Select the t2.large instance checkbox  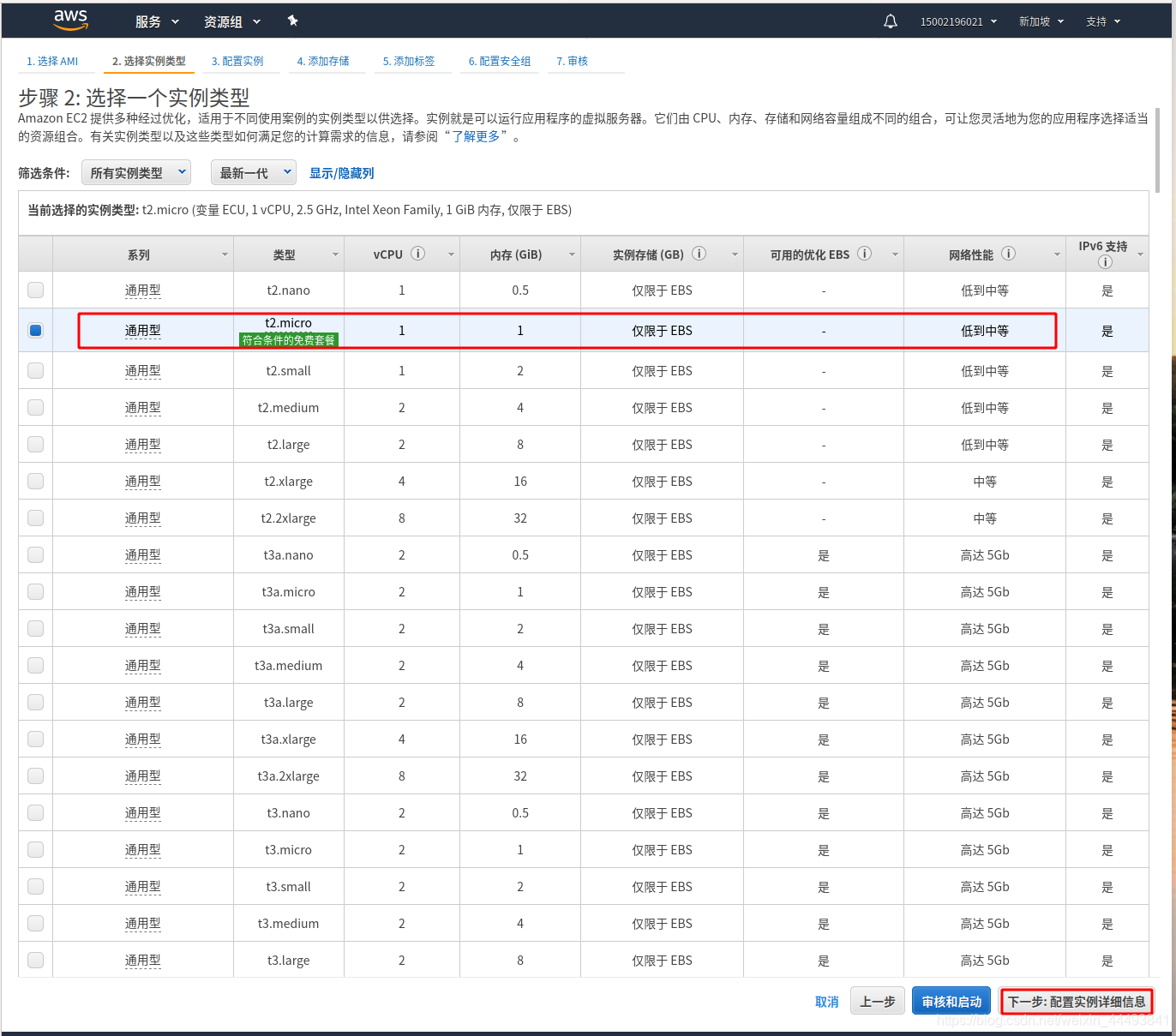click(35, 444)
